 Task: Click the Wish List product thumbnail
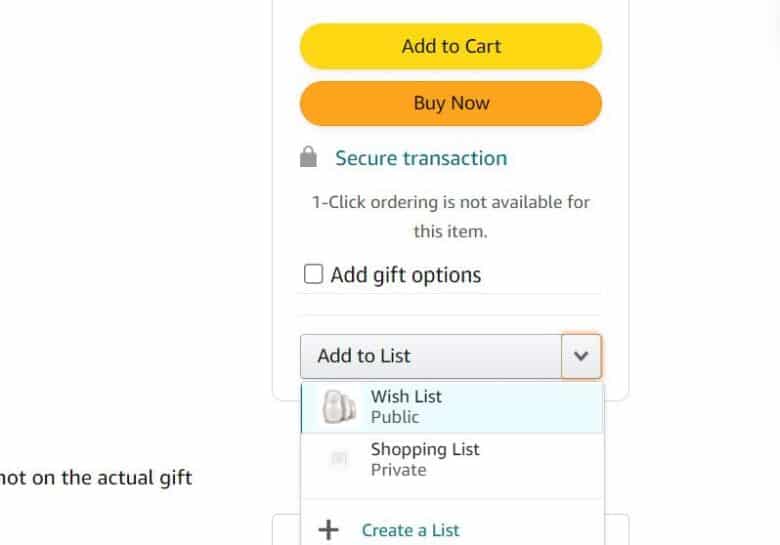(338, 407)
